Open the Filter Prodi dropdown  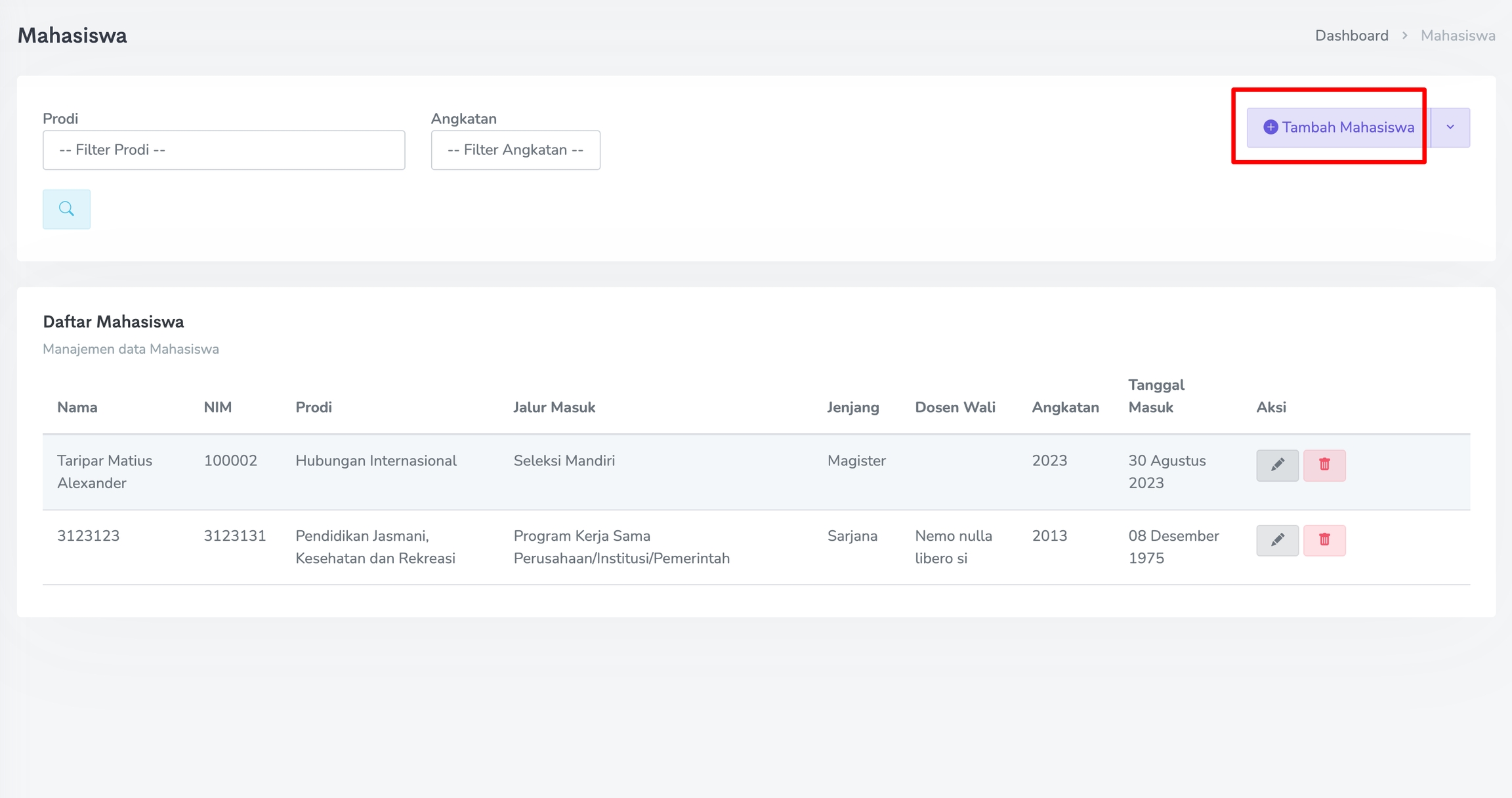pos(224,150)
